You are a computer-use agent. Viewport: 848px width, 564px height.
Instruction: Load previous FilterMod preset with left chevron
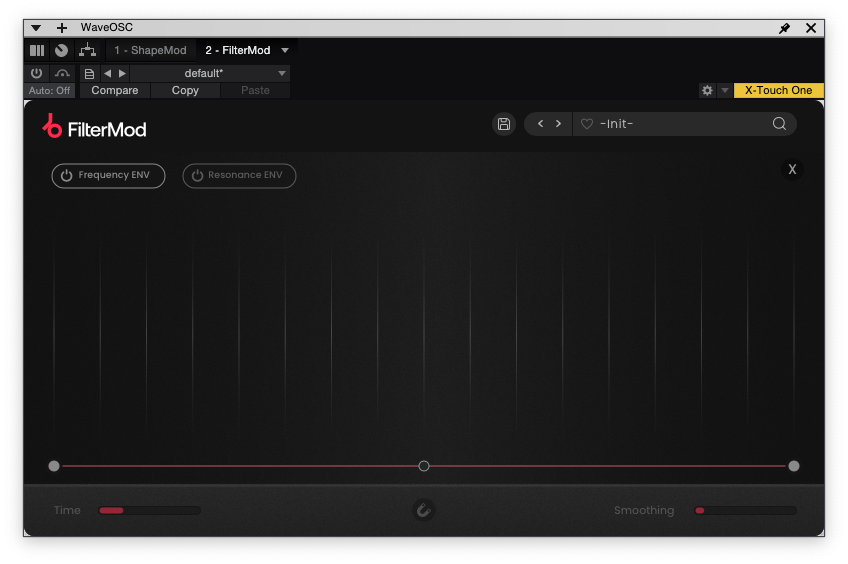coord(540,124)
